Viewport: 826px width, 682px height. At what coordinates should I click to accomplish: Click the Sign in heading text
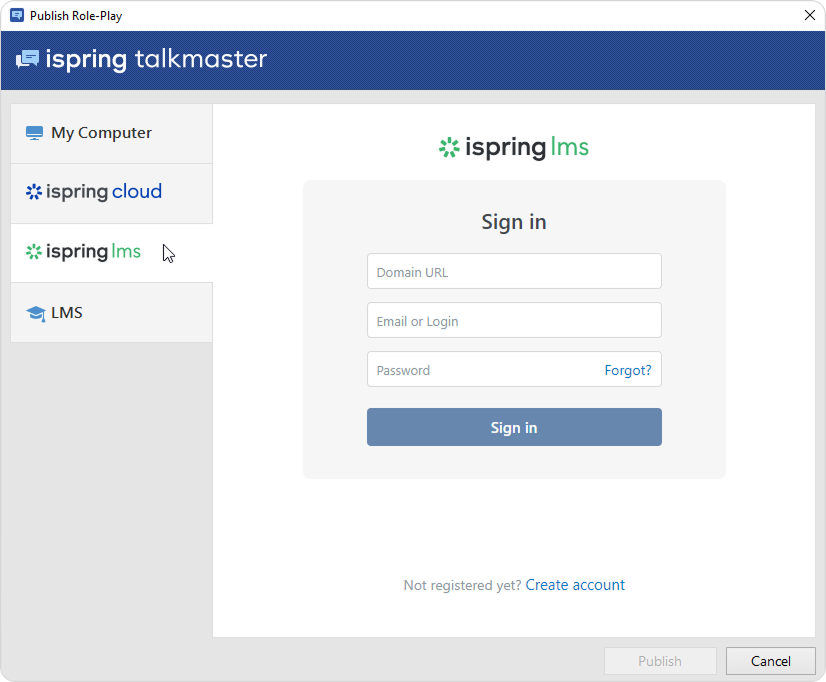[514, 222]
